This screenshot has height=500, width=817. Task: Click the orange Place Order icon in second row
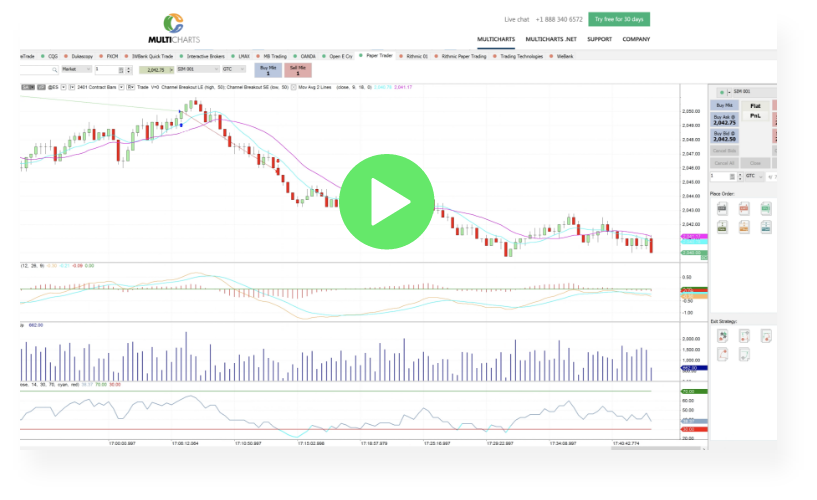tap(744, 227)
